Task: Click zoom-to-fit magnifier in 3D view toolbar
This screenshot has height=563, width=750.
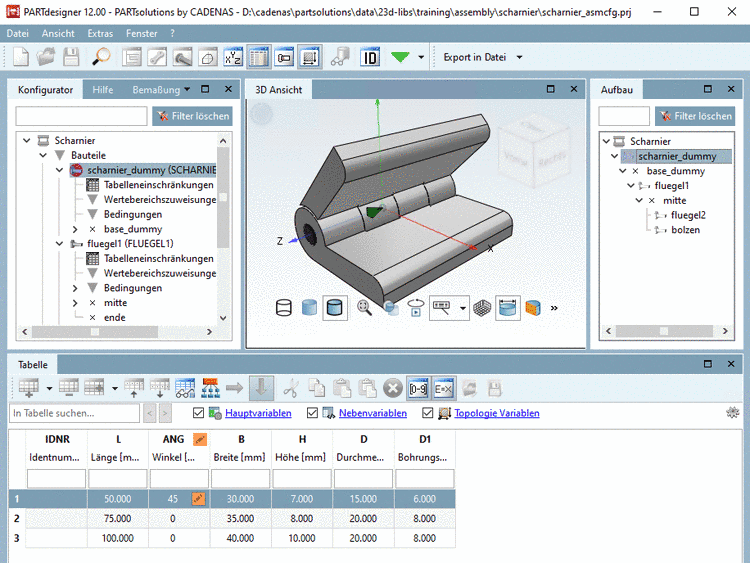Action: coord(364,308)
